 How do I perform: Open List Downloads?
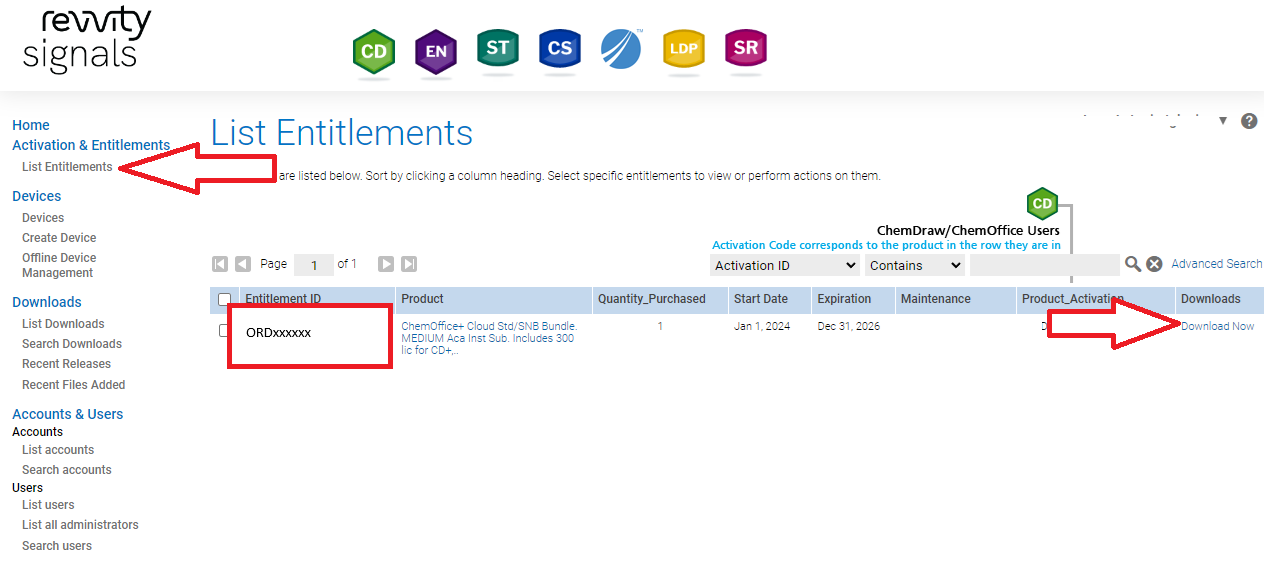(x=63, y=324)
